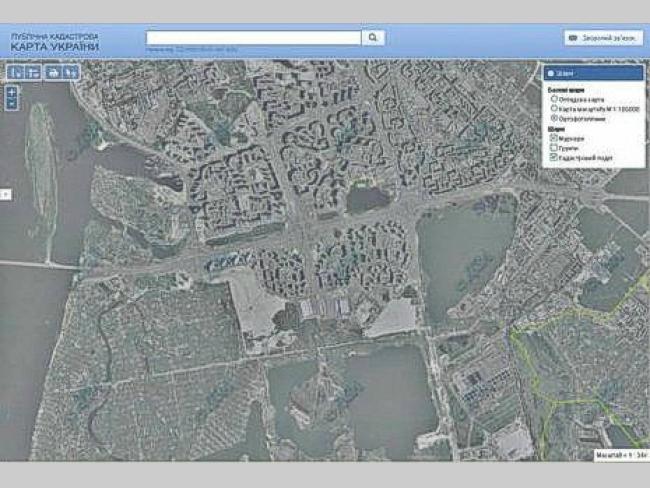This screenshot has height=488, width=650.
Task: Toggle the first checked layer checkbox
Action: (554, 138)
